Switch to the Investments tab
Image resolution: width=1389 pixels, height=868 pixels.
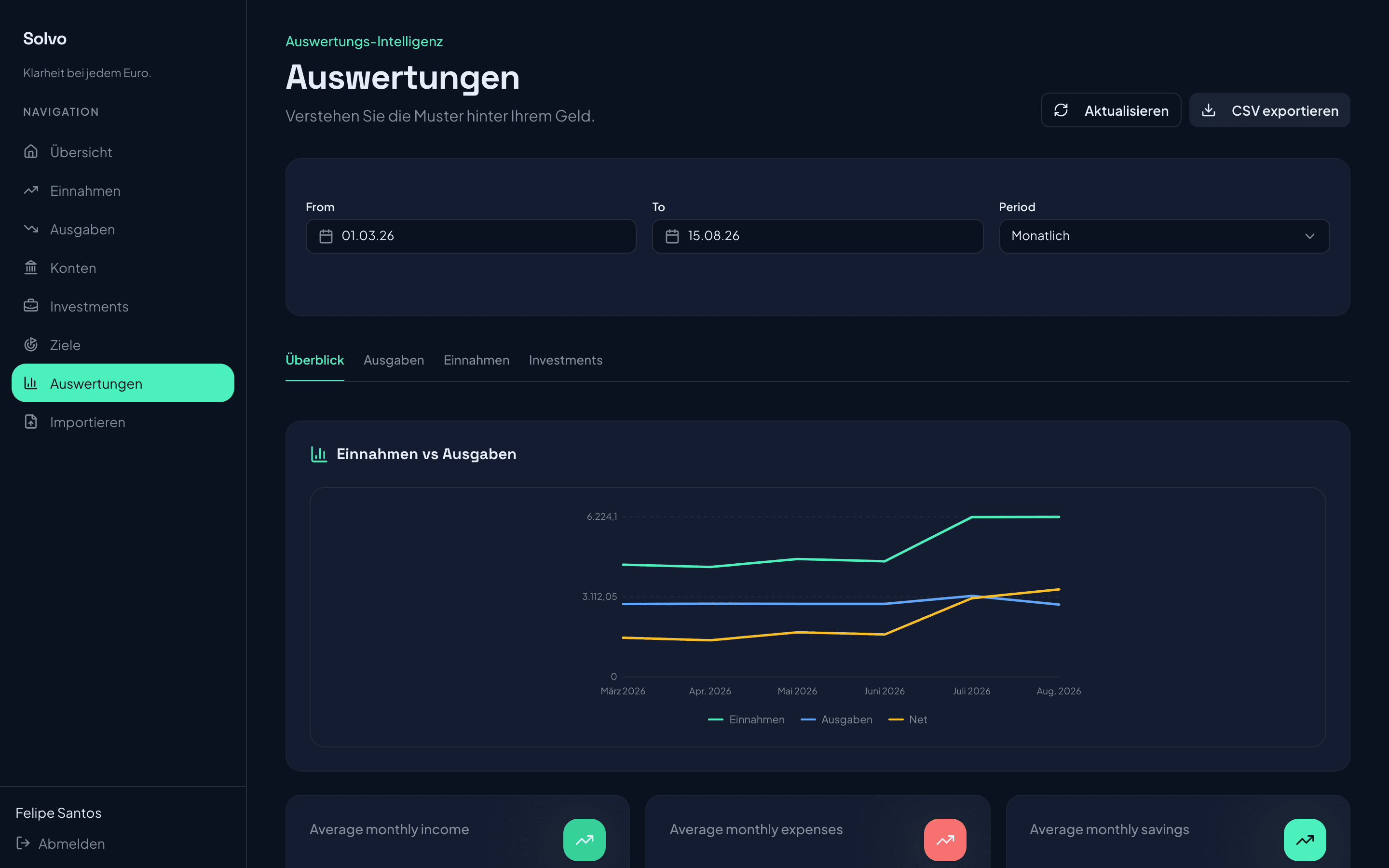[565, 360]
